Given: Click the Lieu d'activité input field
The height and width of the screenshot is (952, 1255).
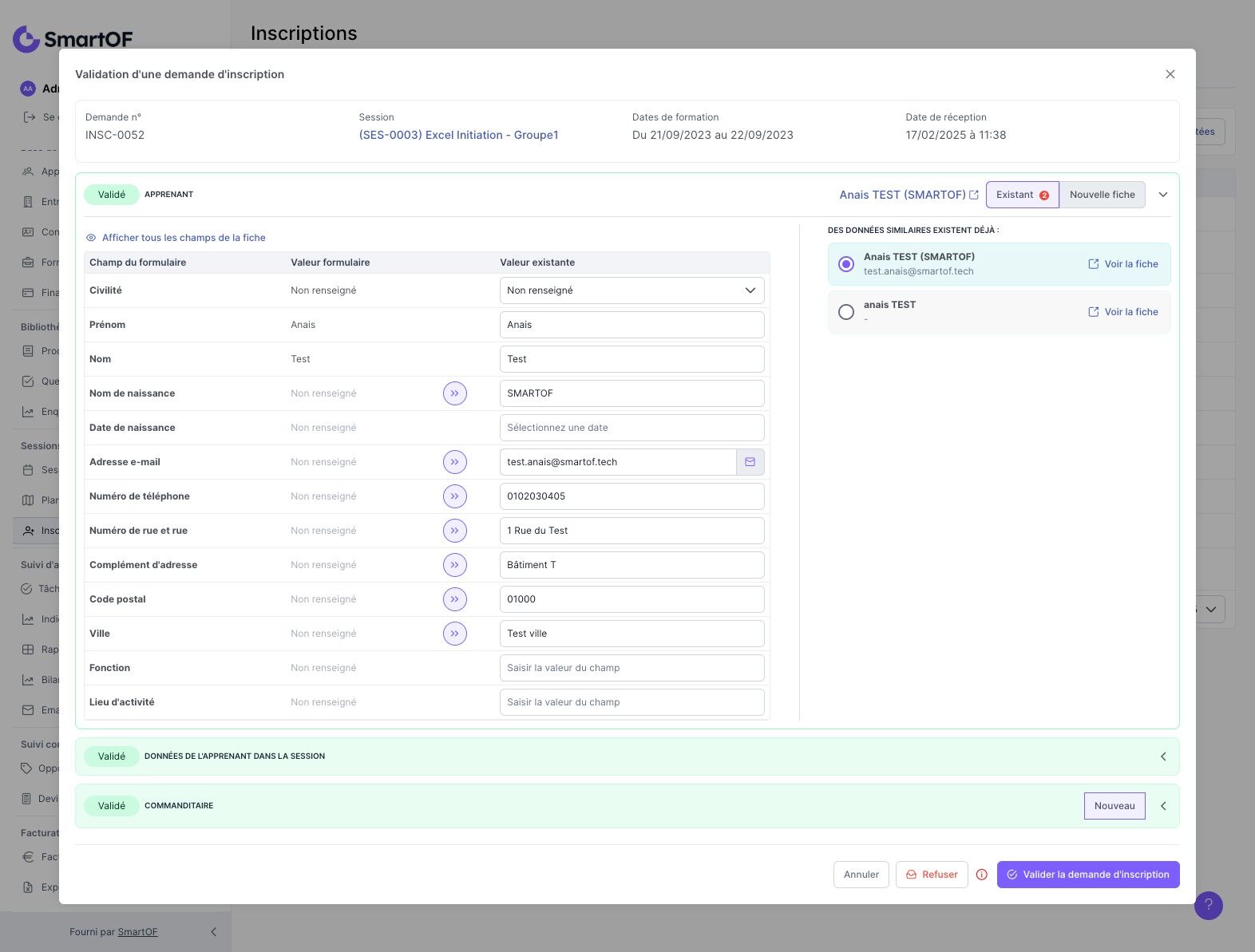Looking at the screenshot, I should point(632,702).
